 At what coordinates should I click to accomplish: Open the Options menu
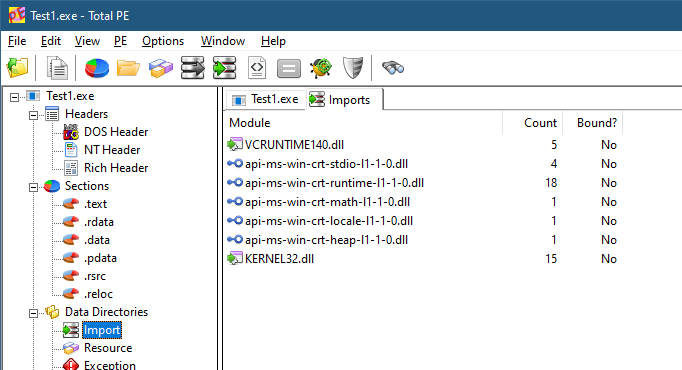pyautogui.click(x=163, y=41)
